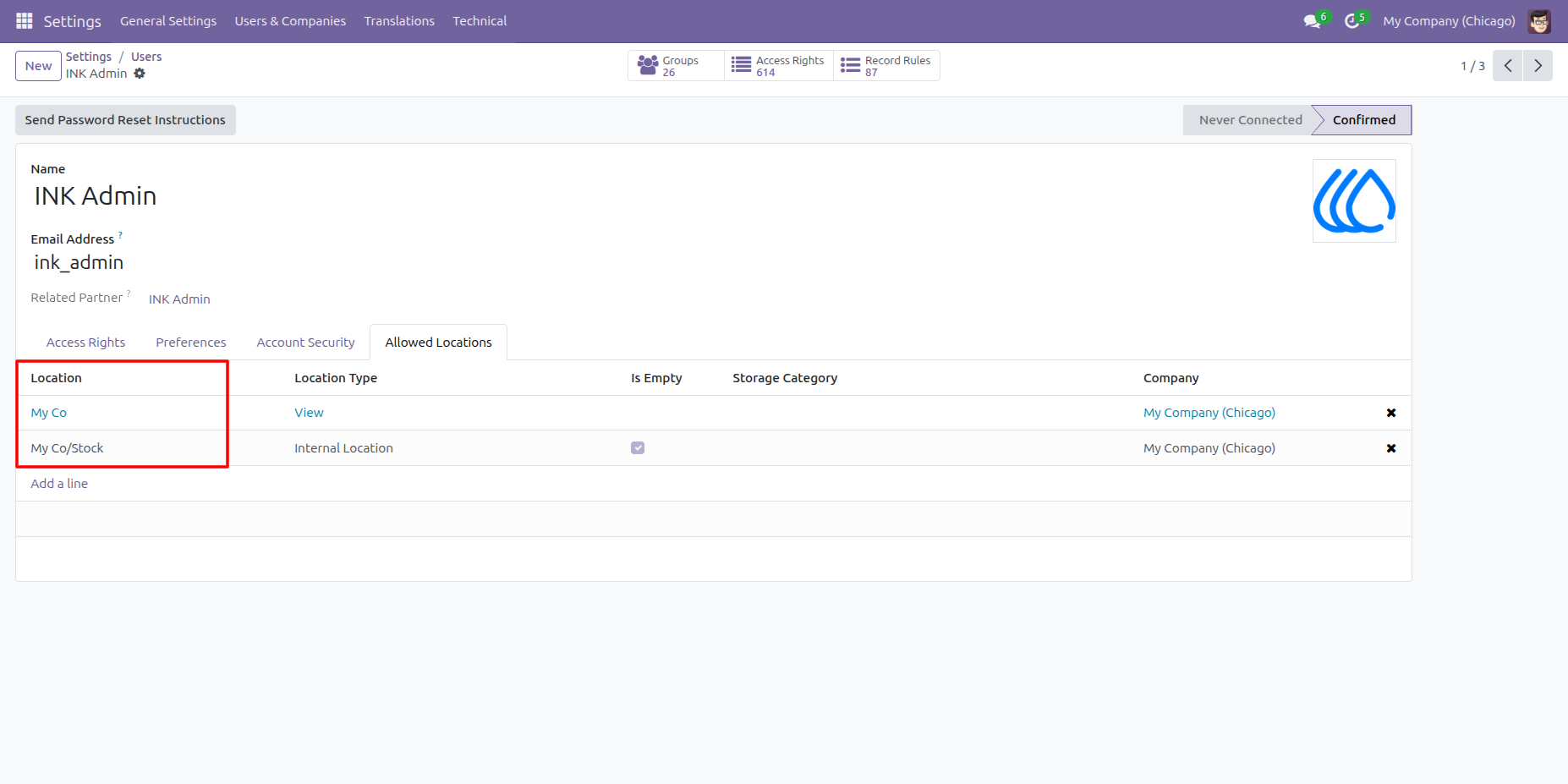Select the Allowed Locations tab

[x=438, y=343]
